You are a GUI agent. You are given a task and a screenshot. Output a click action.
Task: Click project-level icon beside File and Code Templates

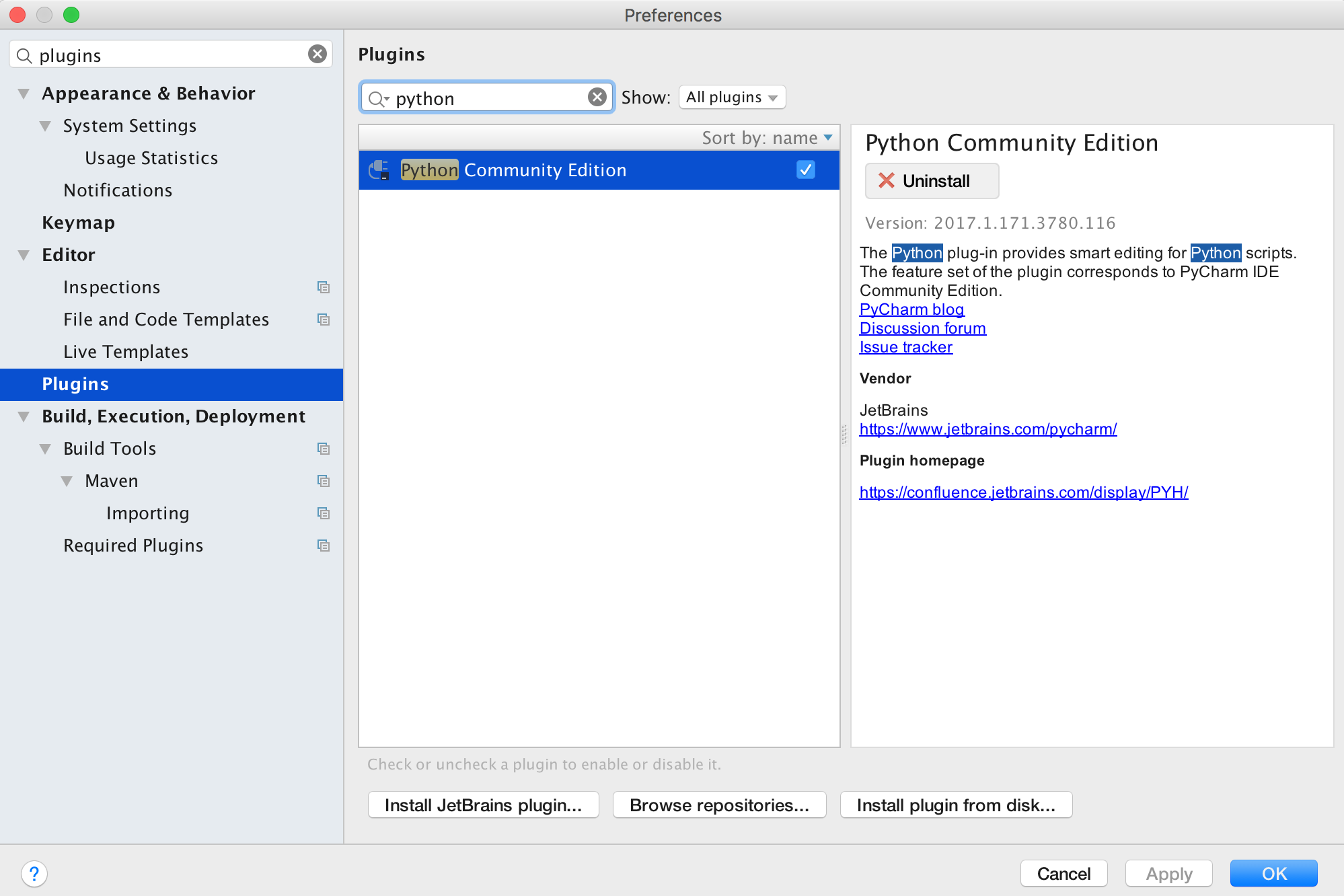(324, 320)
